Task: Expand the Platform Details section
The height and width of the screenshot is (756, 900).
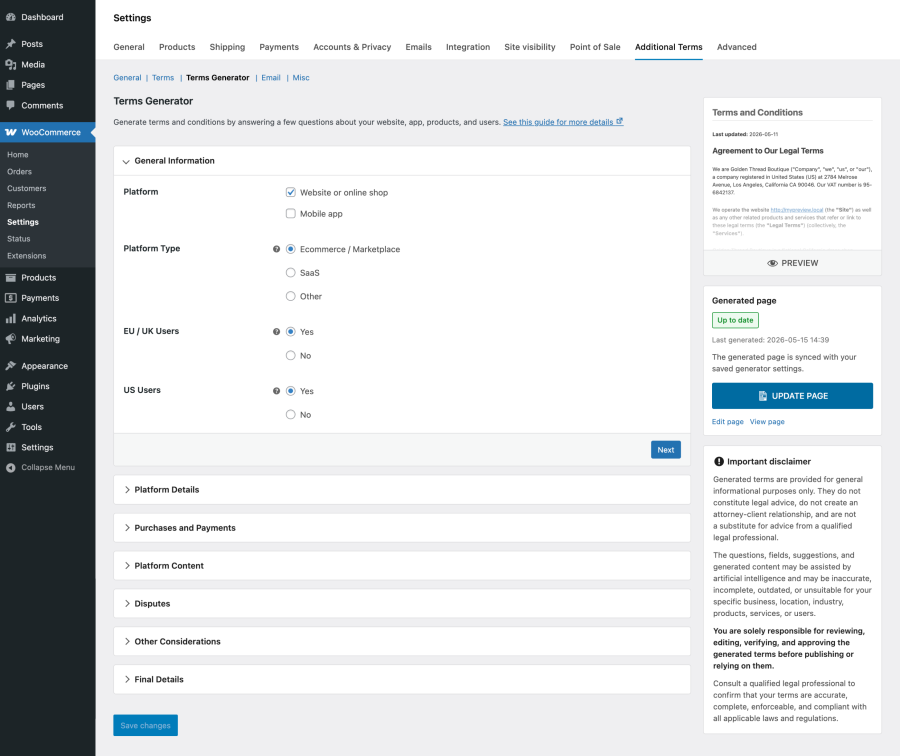Action: pos(402,490)
